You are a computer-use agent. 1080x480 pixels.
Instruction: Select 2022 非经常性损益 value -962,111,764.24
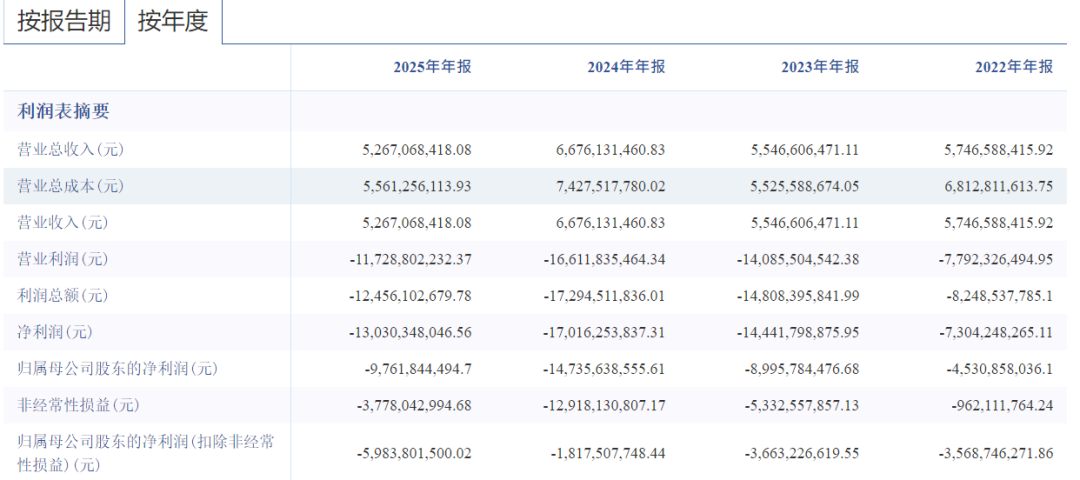tap(997, 405)
